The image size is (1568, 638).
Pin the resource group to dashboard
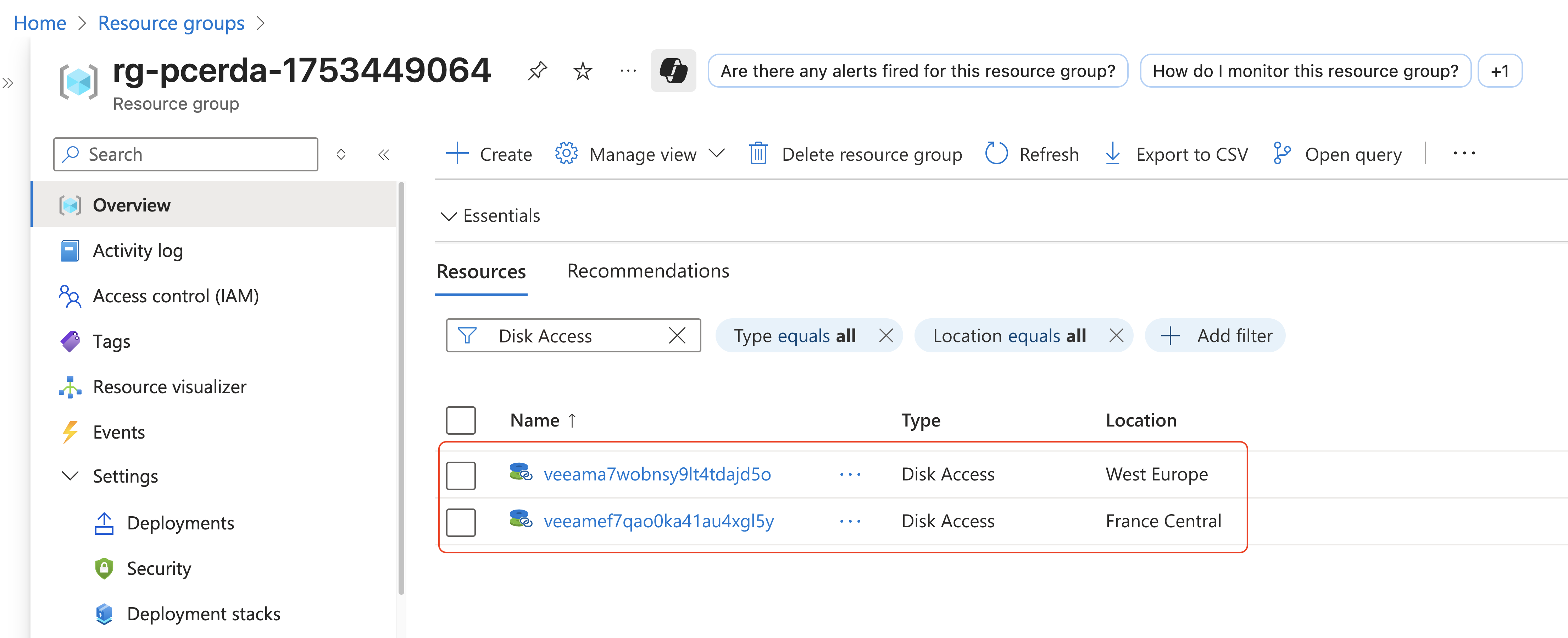537,71
